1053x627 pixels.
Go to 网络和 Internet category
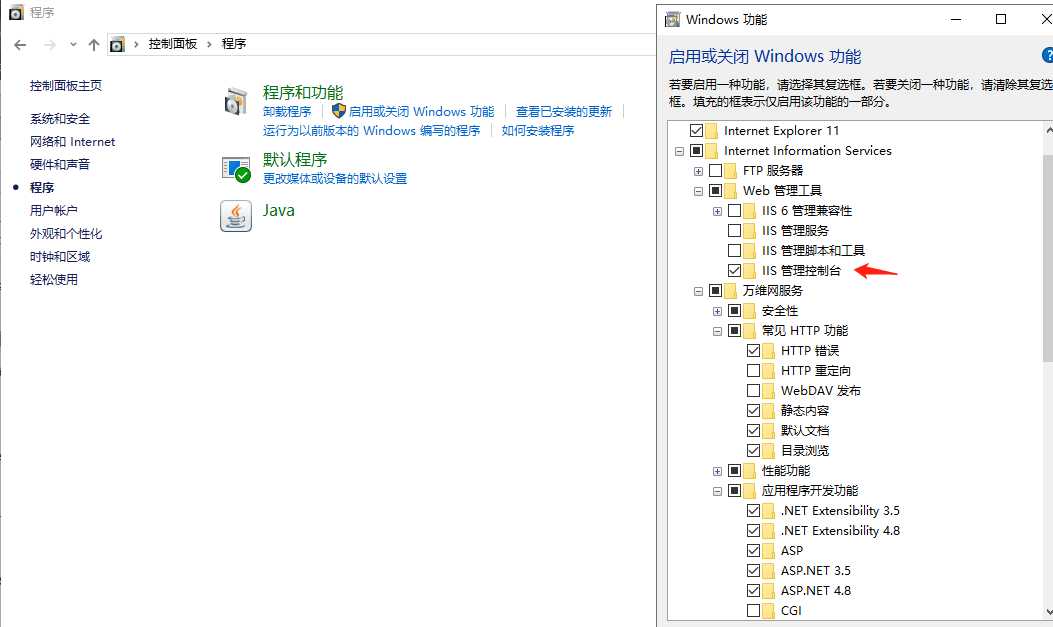(x=73, y=142)
